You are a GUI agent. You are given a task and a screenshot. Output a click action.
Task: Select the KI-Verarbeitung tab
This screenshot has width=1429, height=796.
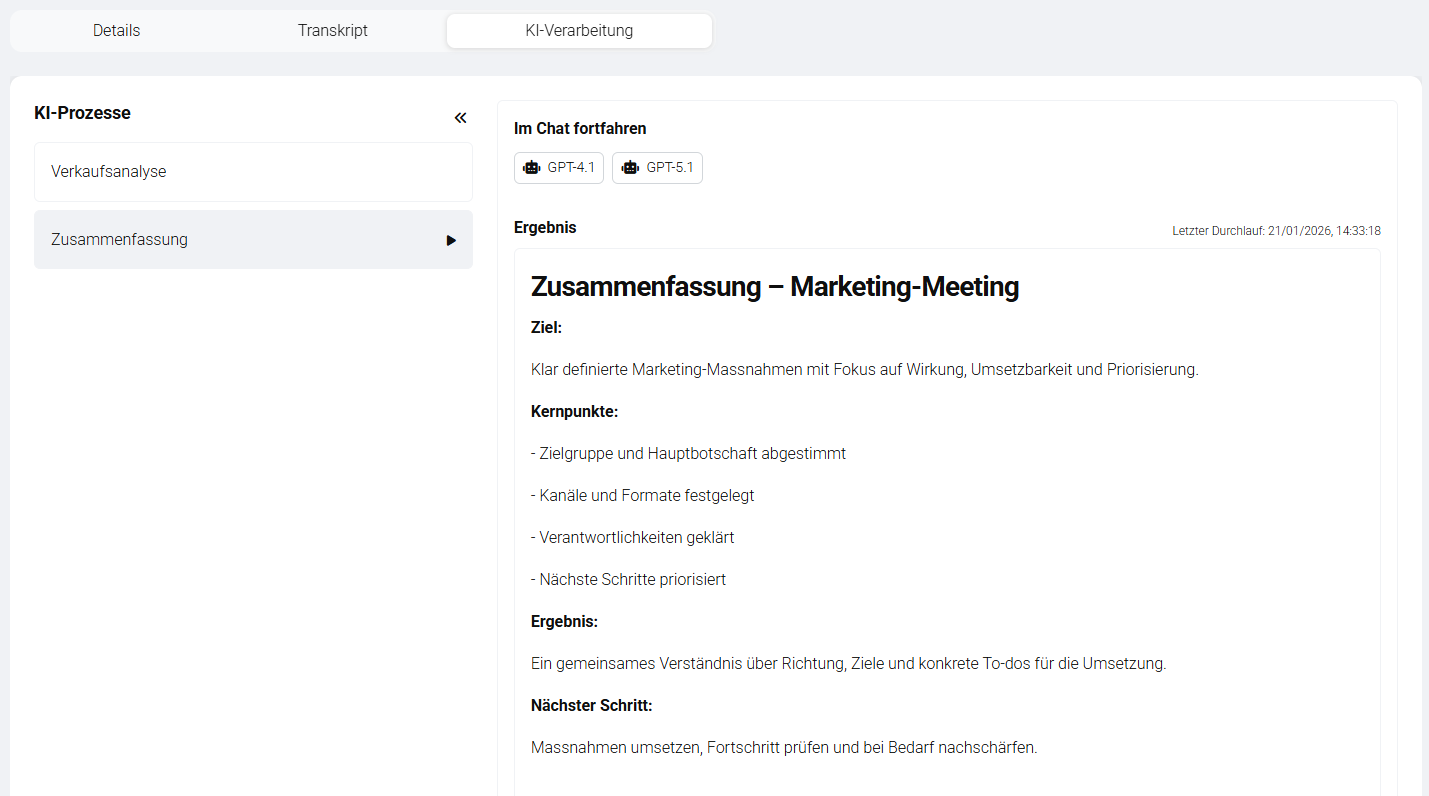click(578, 30)
